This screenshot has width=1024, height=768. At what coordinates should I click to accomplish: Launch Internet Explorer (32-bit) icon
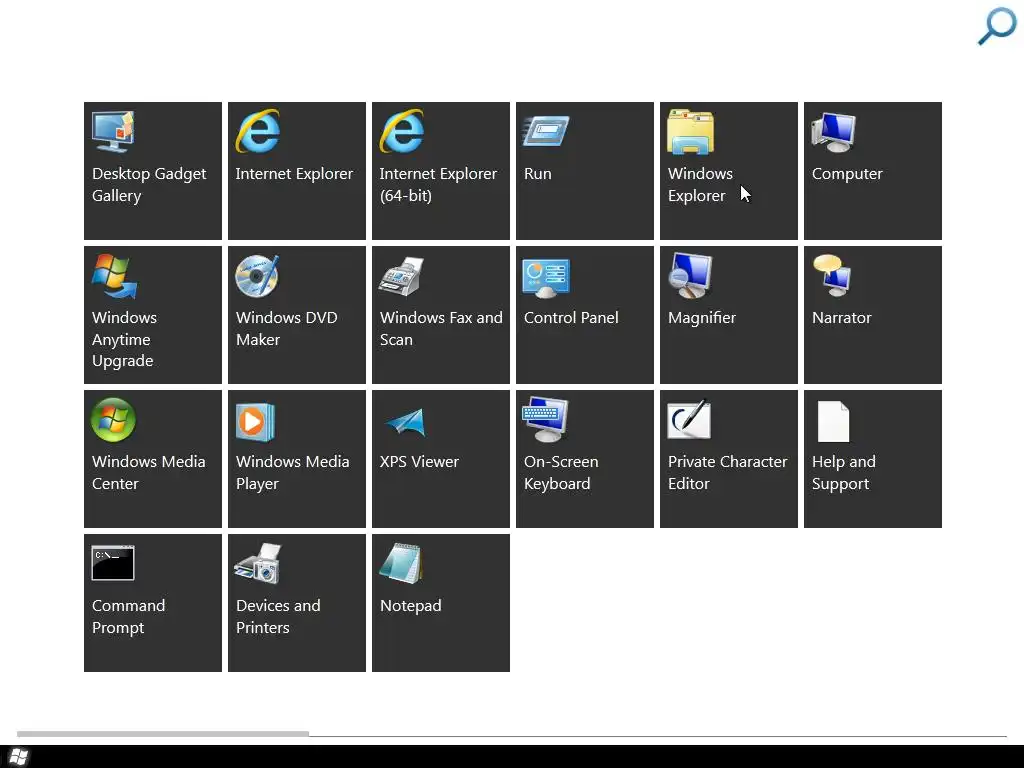(258, 131)
